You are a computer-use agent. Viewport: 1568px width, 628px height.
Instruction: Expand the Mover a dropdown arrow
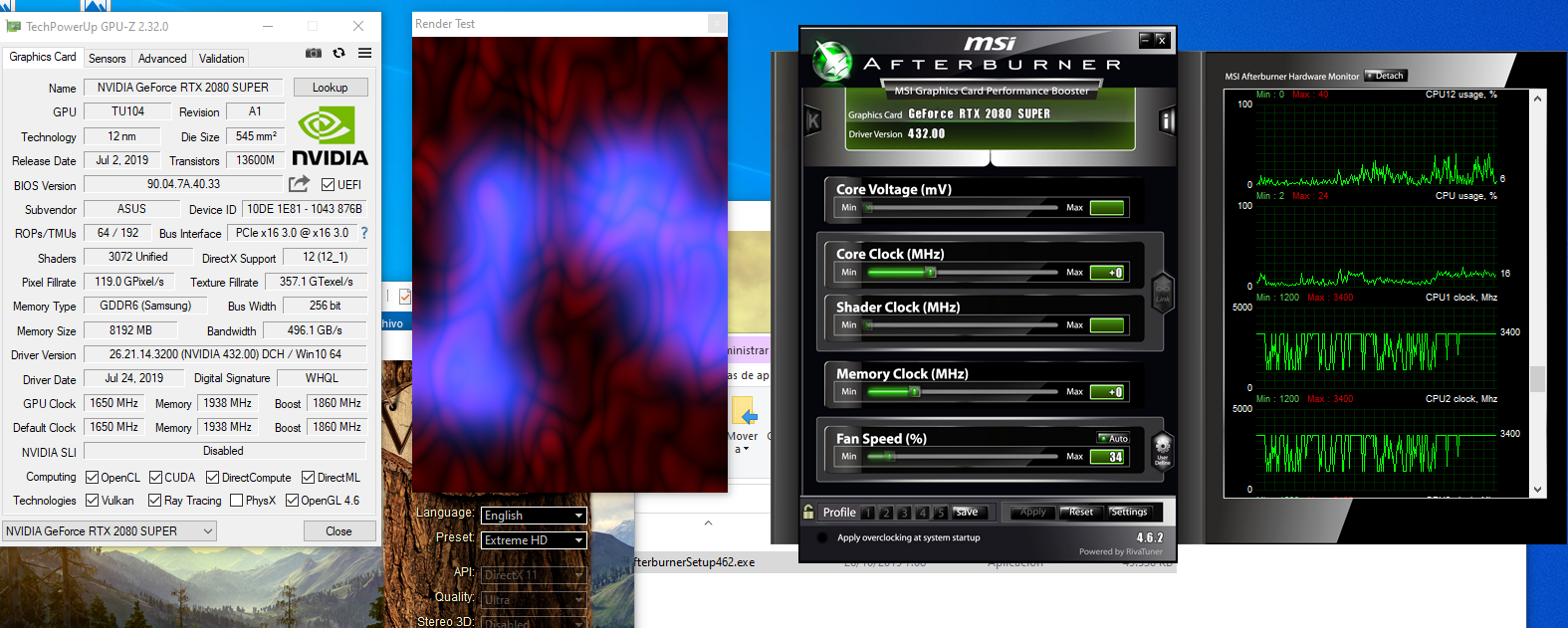pos(746,450)
